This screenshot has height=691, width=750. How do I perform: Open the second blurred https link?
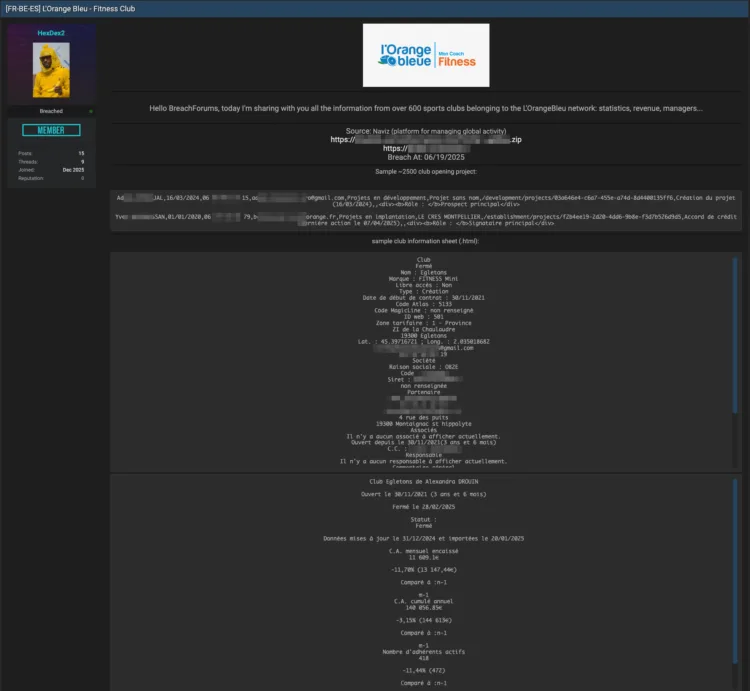426,148
